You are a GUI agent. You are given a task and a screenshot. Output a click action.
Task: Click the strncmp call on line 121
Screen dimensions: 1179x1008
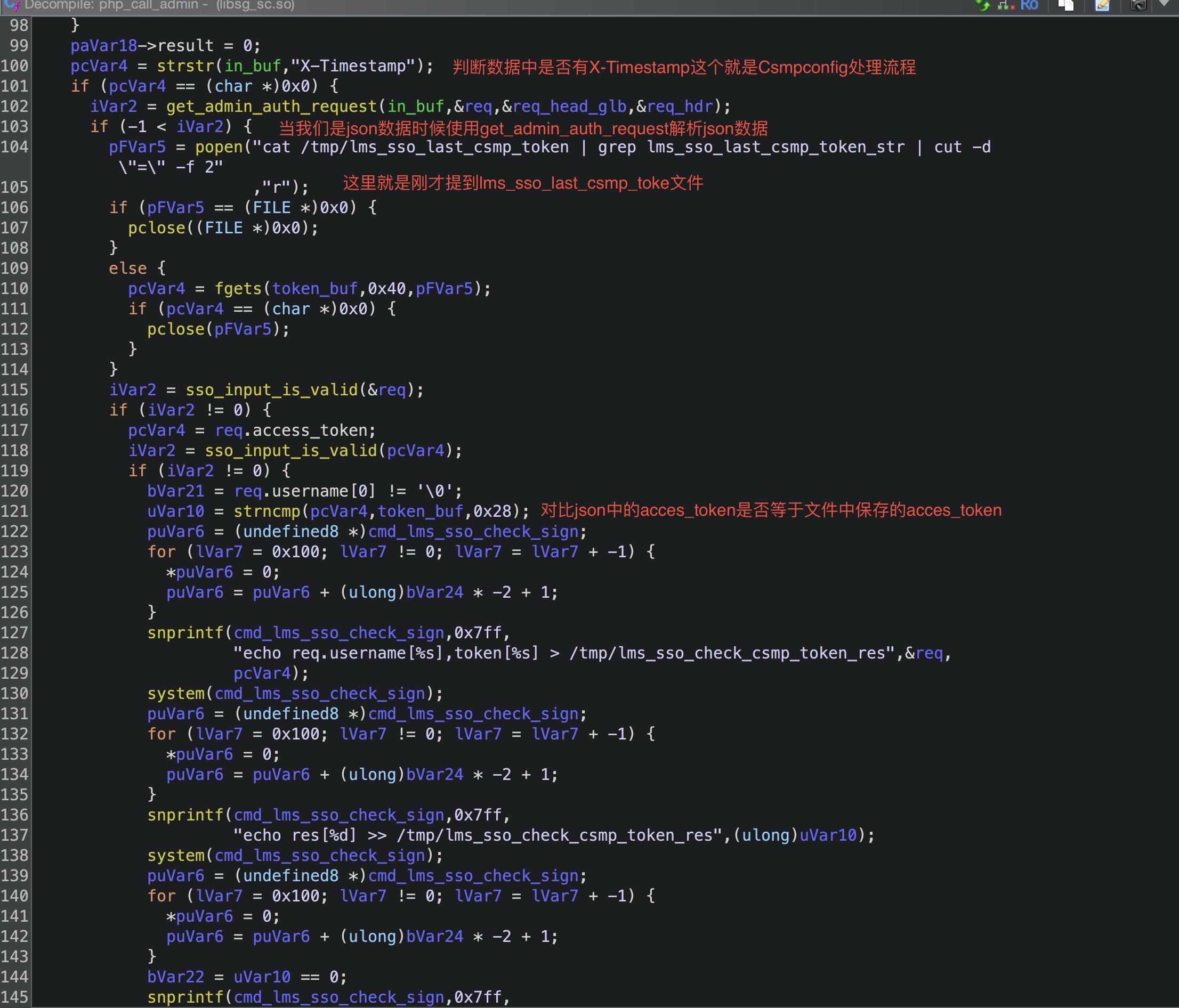(267, 511)
